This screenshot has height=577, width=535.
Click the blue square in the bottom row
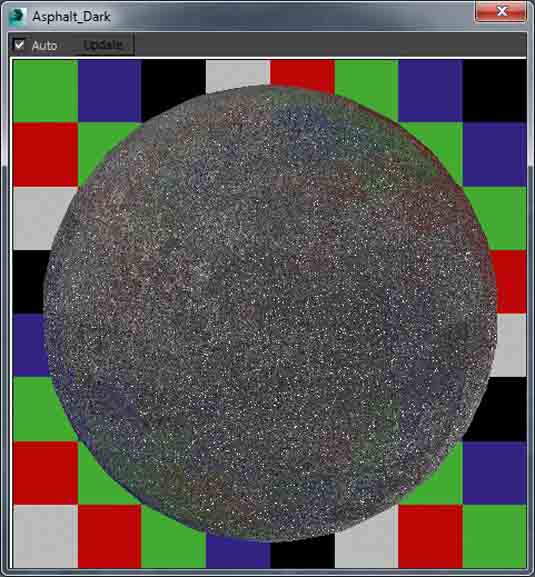238,552
